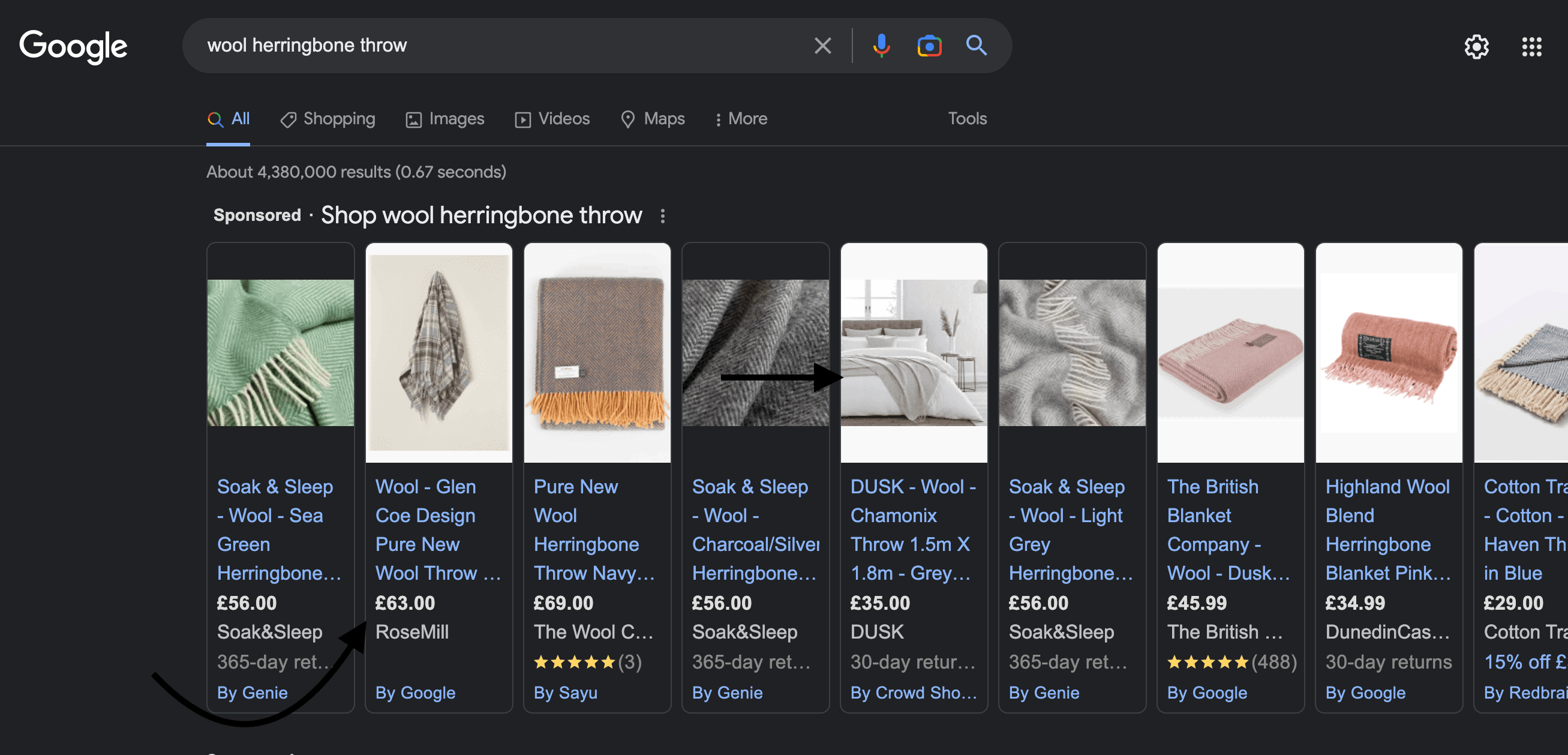Click By Google under RoseMill listing
The height and width of the screenshot is (755, 1568).
415,693
